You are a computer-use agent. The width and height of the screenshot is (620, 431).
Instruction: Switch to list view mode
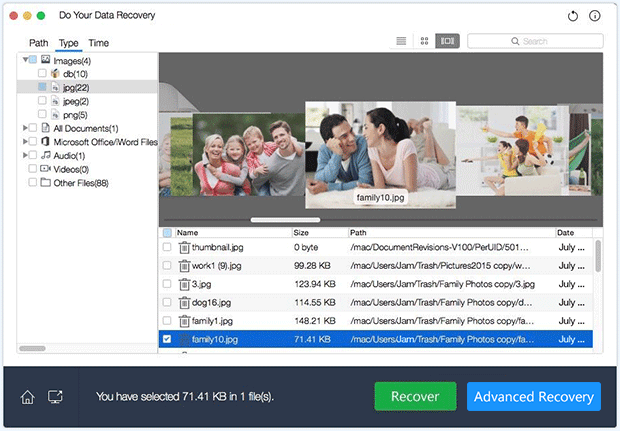[401, 41]
